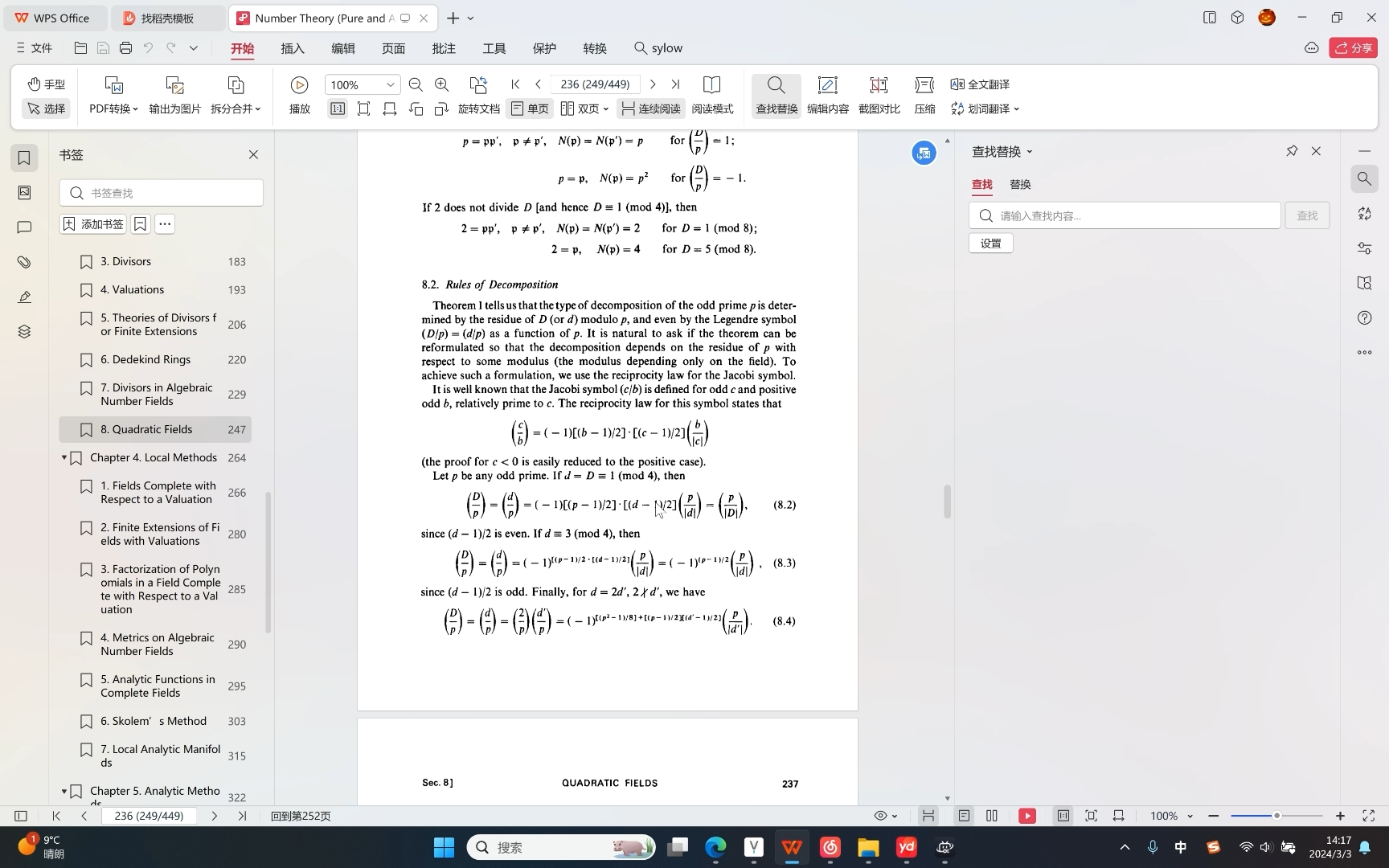Click the 编辑内容 edit content tool
1389x868 pixels.
coord(827,95)
